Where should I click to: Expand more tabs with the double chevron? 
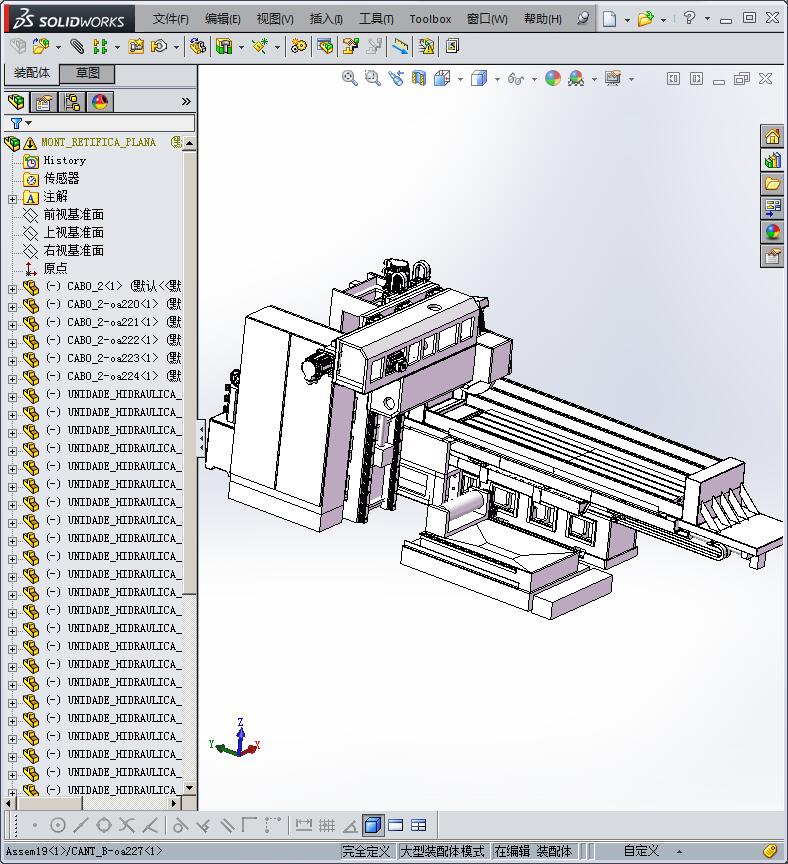tap(186, 101)
